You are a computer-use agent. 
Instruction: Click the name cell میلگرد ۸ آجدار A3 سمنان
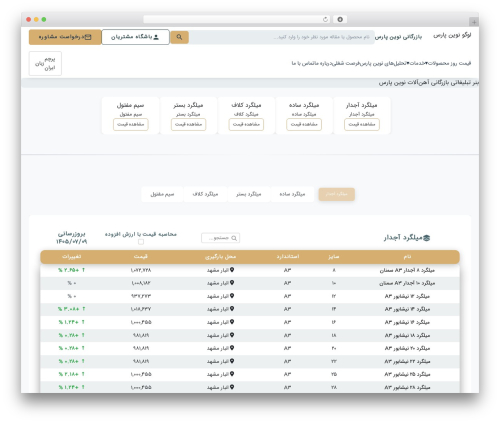407,270
